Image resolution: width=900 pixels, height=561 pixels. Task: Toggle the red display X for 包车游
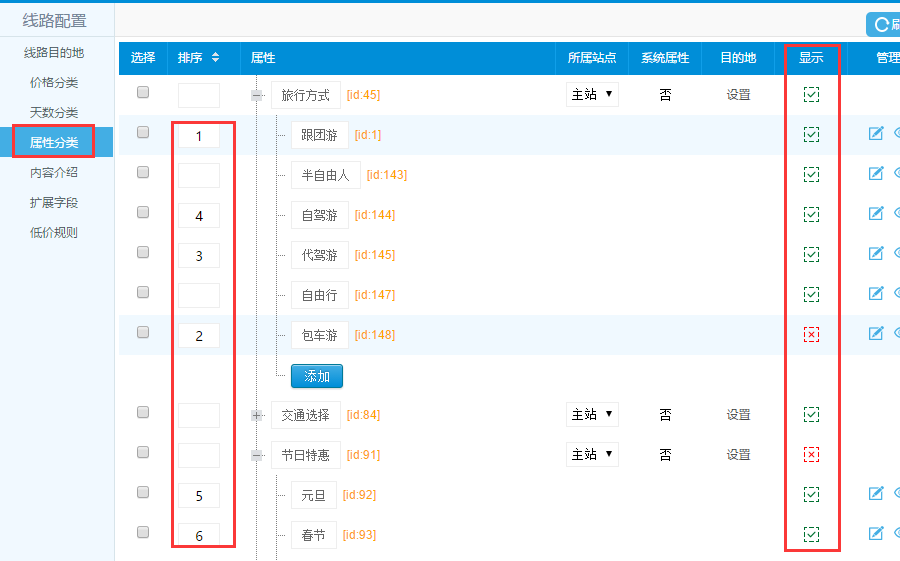(x=811, y=335)
